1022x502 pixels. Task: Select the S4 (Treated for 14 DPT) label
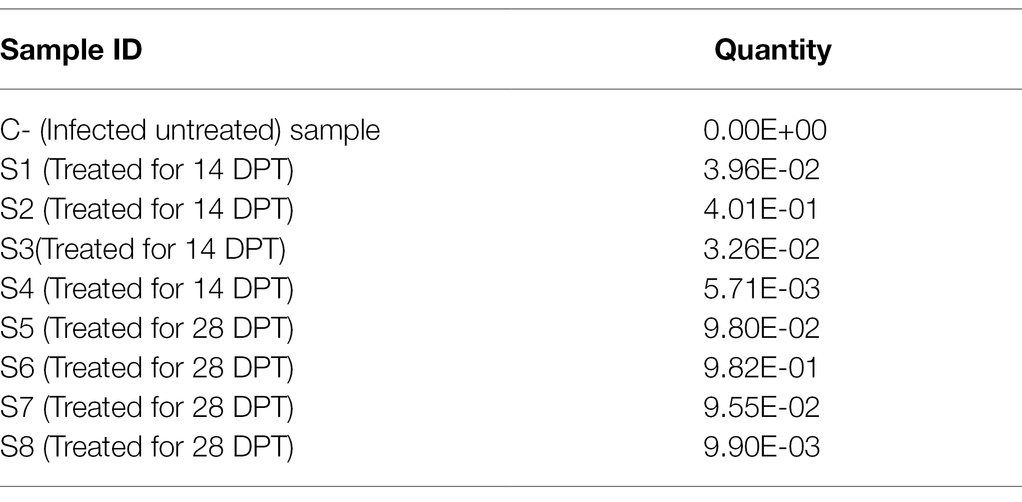pos(147,289)
